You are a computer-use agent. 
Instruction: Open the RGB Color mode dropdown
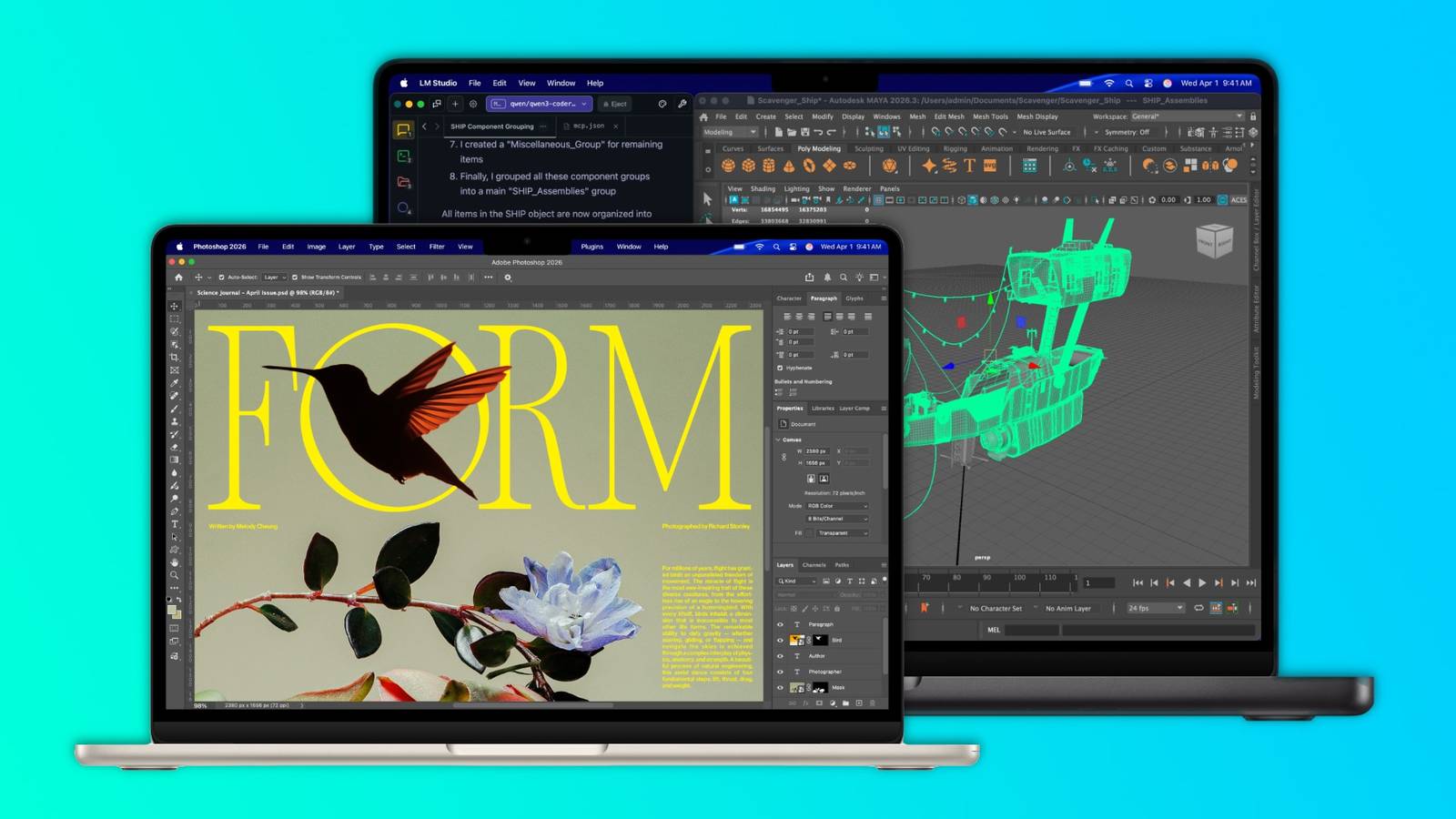837,506
